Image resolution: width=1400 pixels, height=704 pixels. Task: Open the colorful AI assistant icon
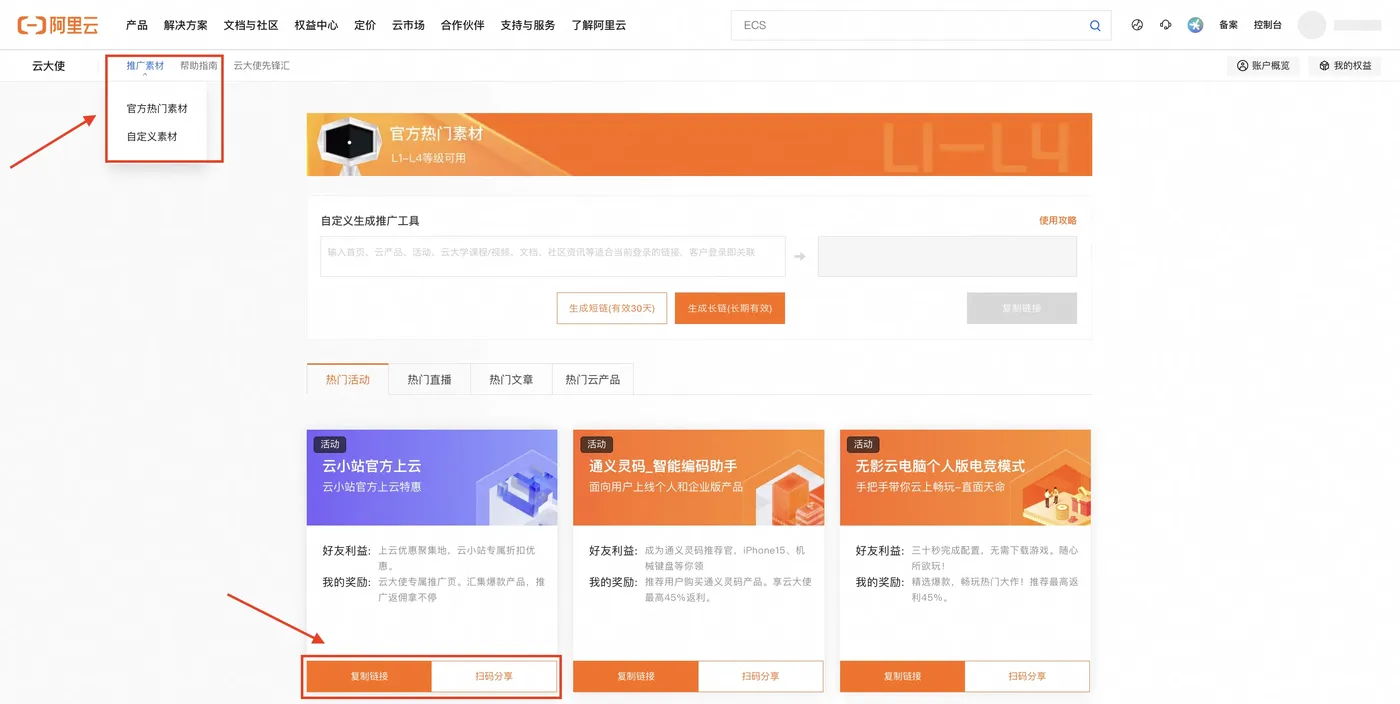pyautogui.click(x=1195, y=25)
